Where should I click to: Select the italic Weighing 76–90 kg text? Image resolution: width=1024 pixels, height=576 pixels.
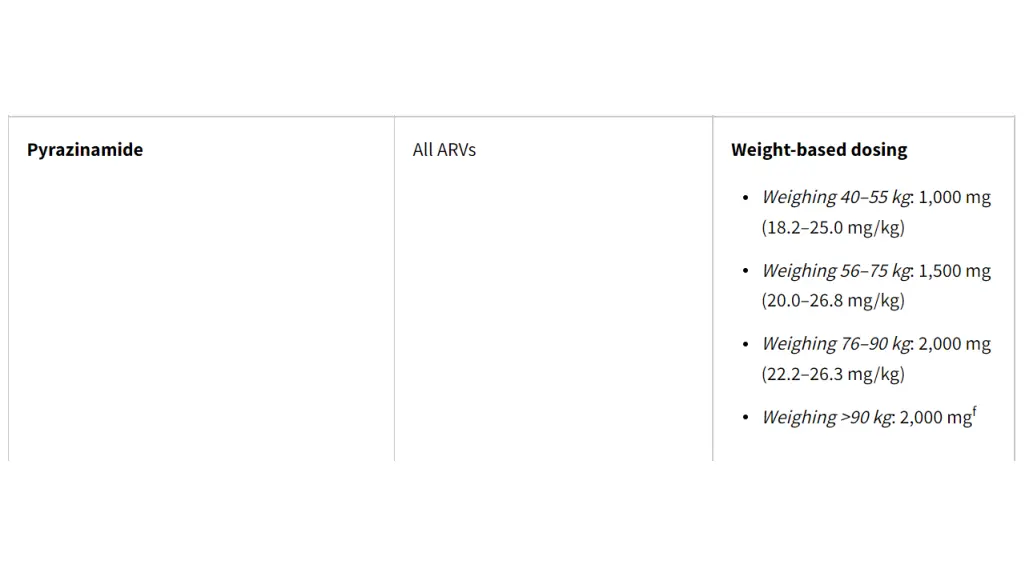click(835, 344)
